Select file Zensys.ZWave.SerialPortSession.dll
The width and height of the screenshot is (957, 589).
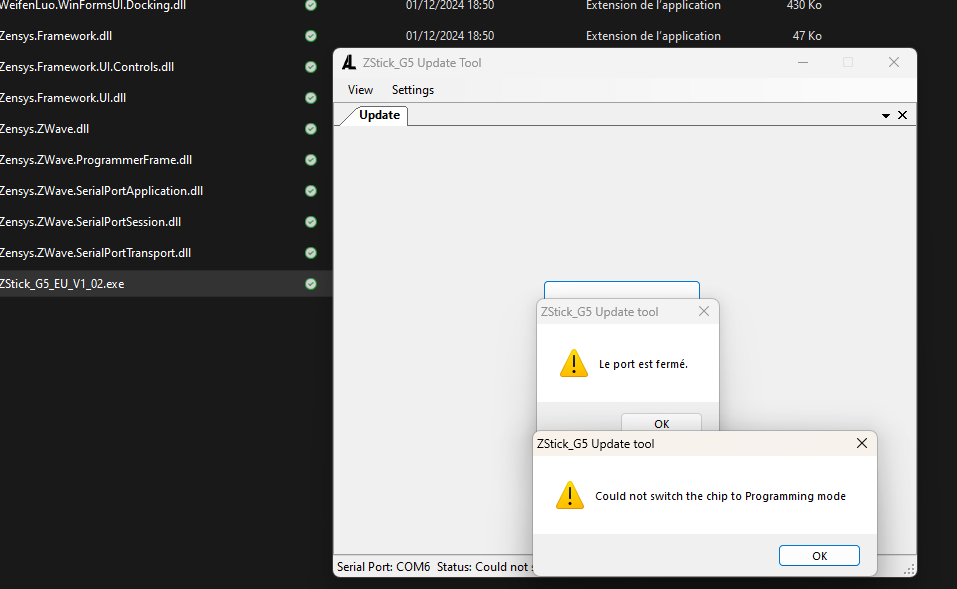(90, 222)
